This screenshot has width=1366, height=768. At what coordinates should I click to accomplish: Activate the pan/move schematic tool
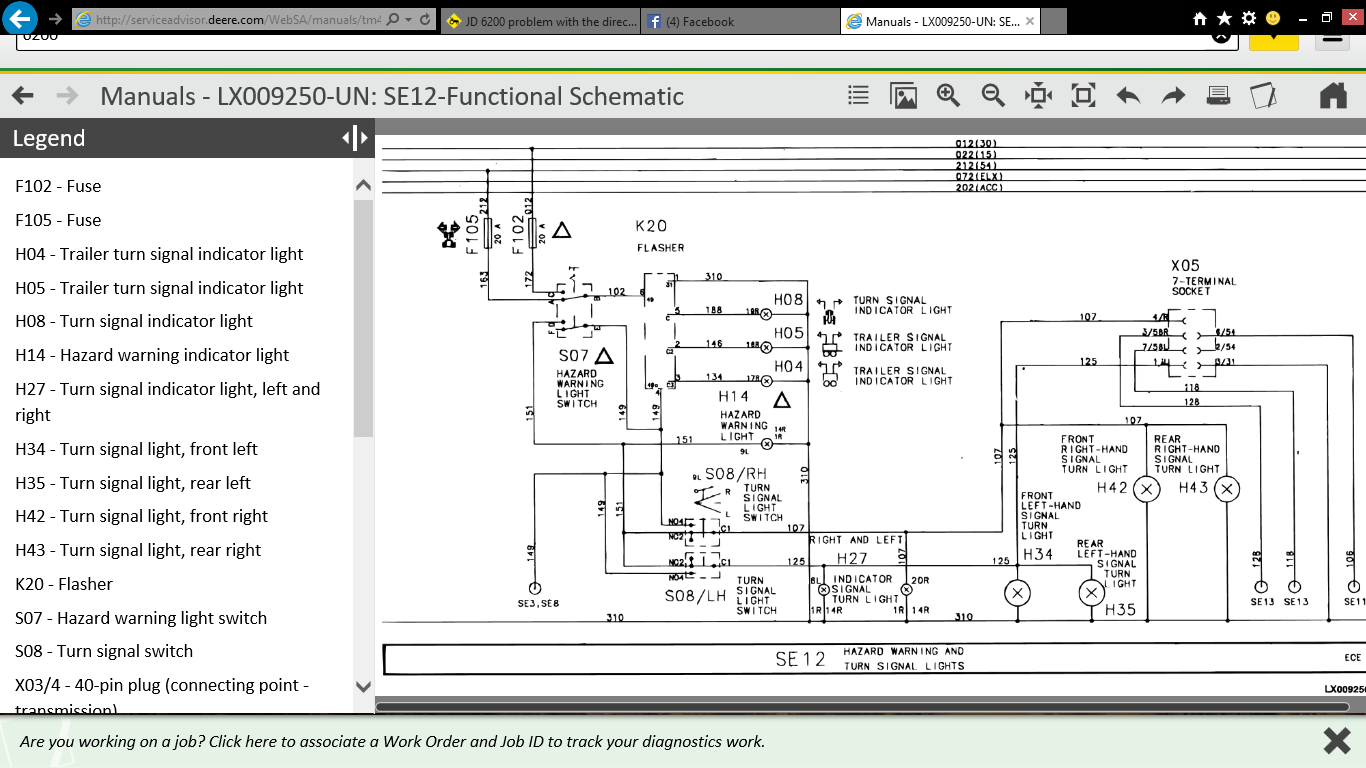tap(1038, 96)
